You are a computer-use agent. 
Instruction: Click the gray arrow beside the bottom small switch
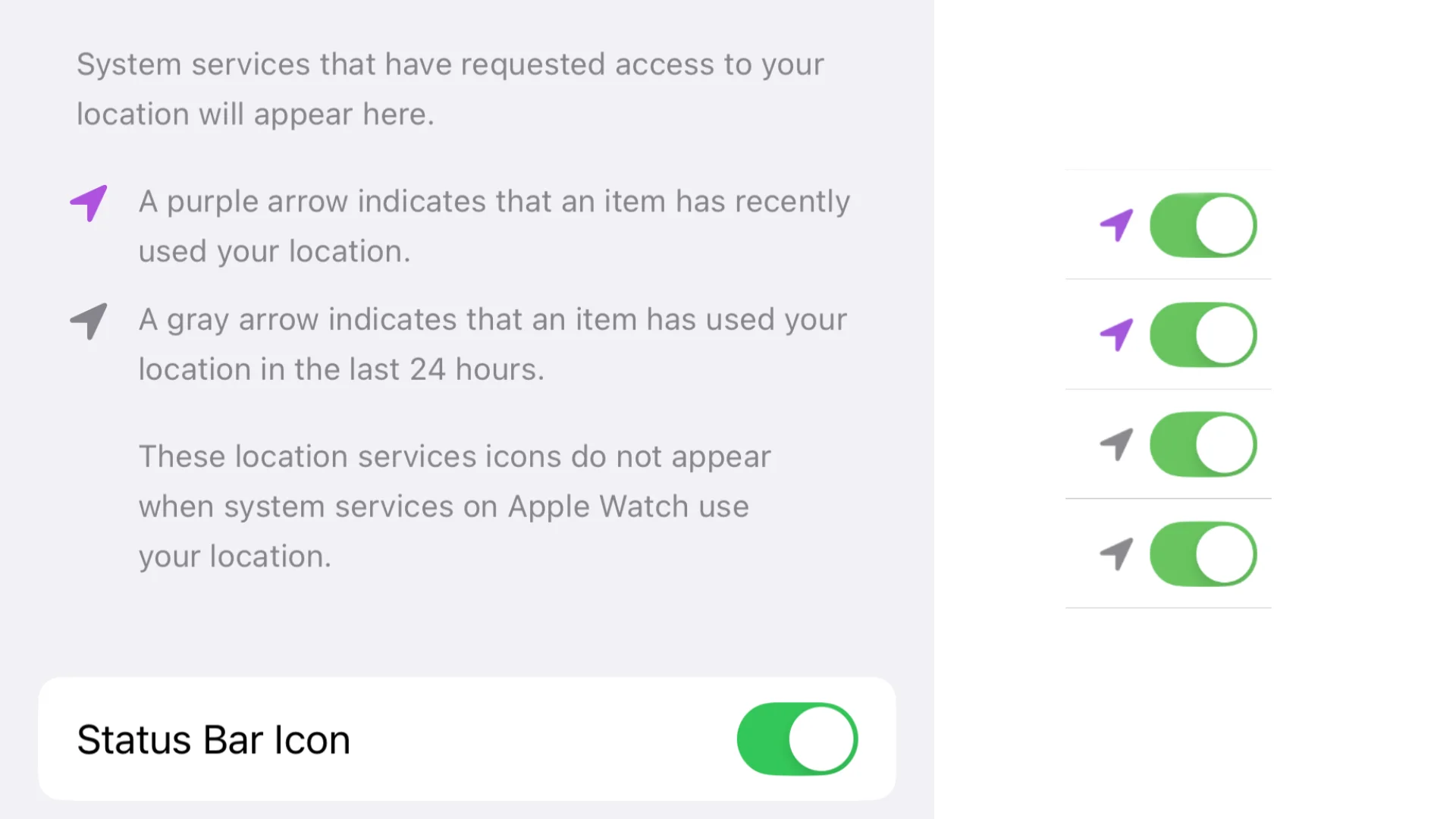point(1116,554)
